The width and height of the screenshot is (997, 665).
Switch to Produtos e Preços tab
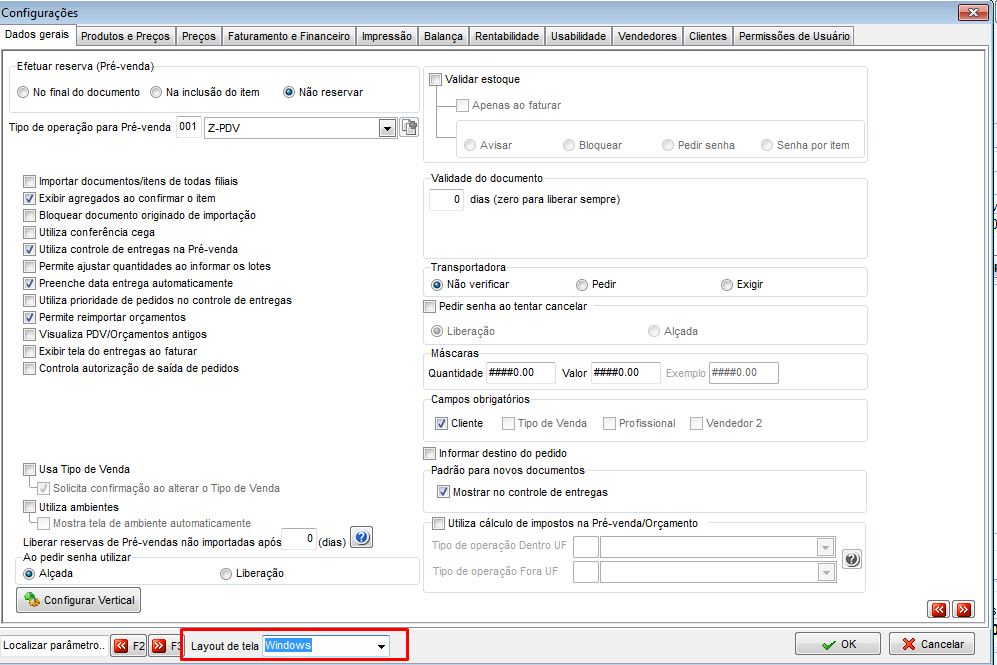125,36
